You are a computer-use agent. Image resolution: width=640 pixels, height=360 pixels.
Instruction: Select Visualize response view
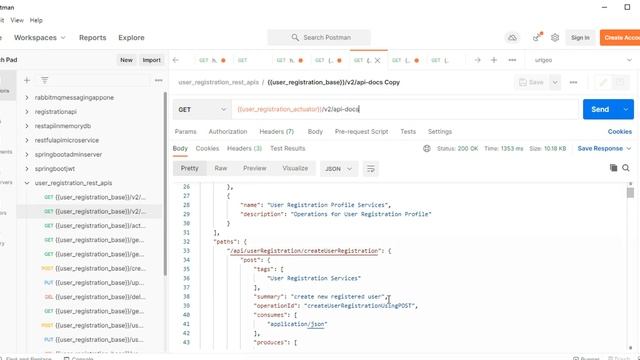[295, 169]
